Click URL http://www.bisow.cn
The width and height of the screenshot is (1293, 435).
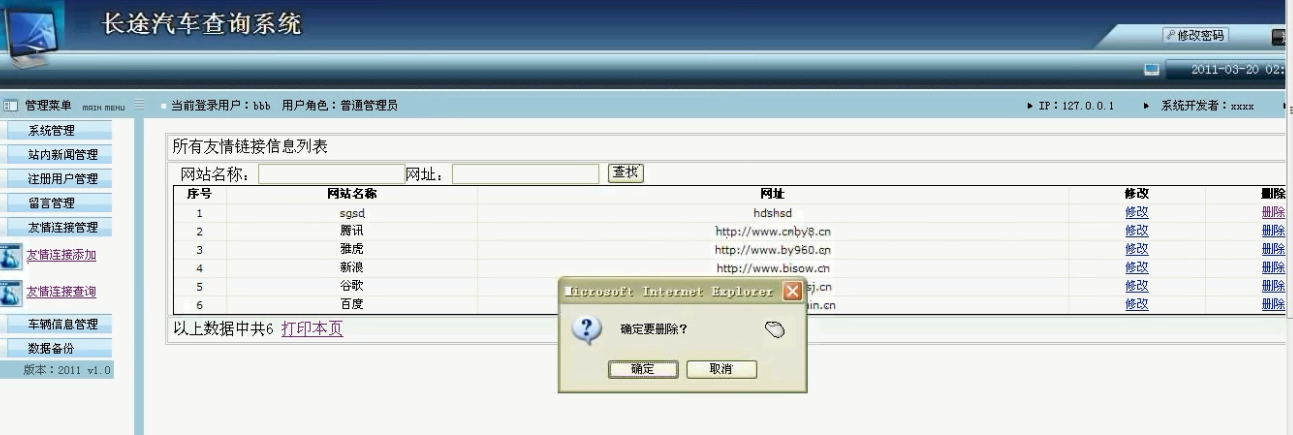773,268
